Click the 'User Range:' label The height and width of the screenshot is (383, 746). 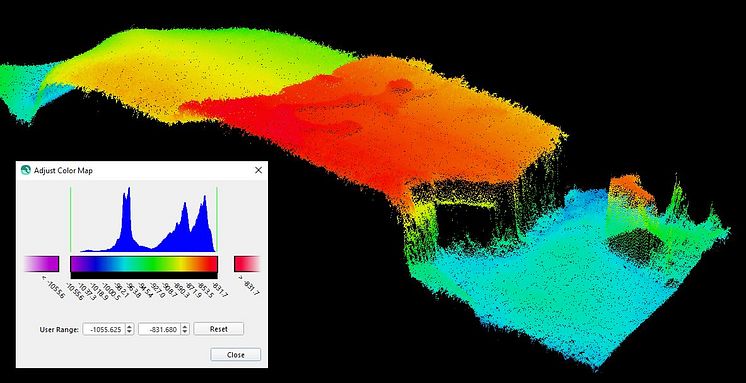coord(59,329)
